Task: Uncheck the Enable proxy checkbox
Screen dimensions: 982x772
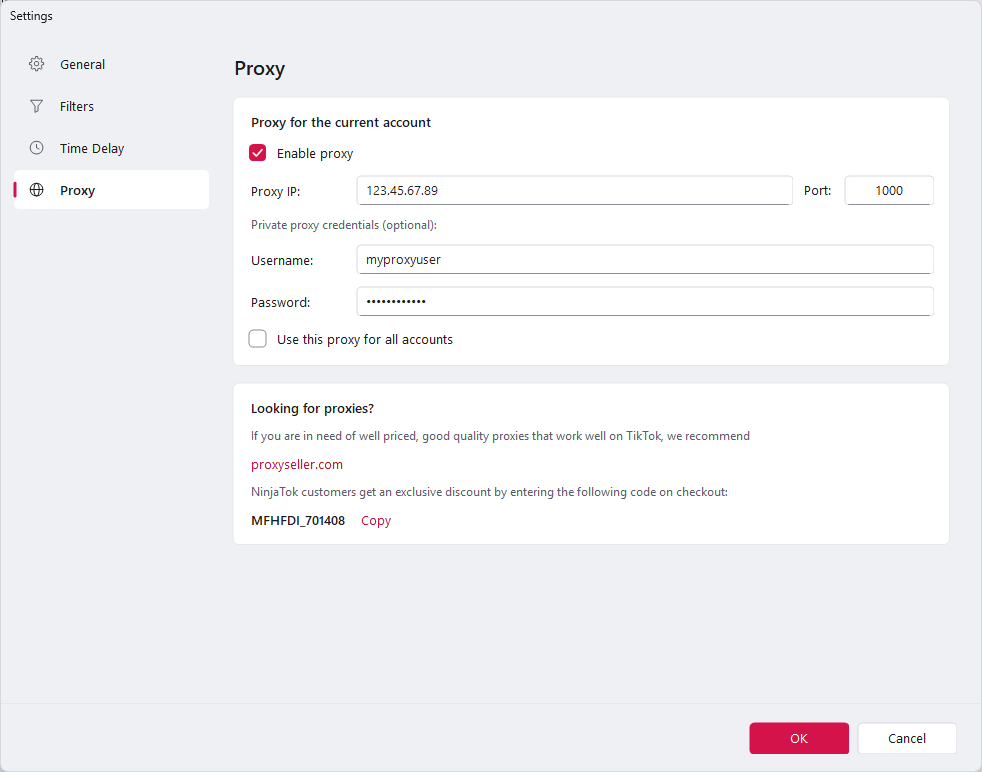Action: click(257, 153)
